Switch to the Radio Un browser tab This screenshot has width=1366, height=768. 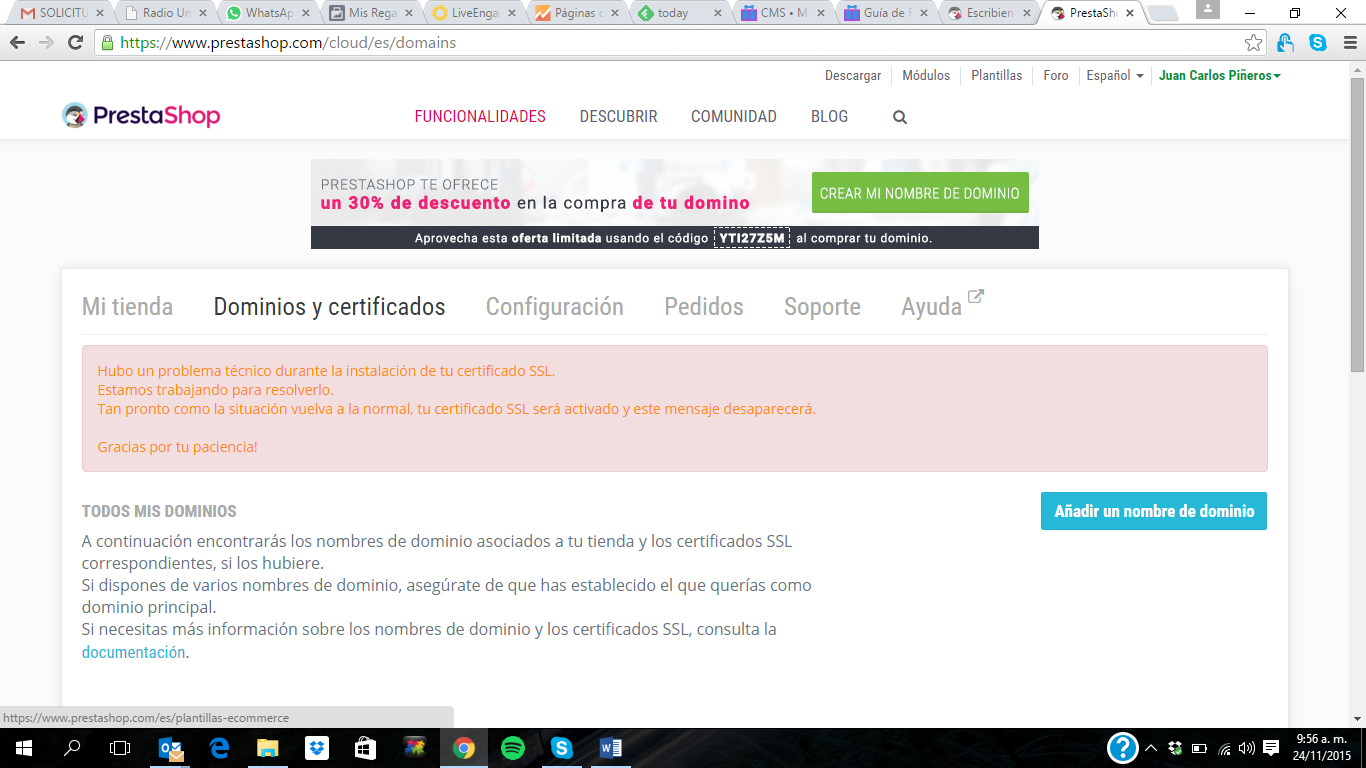click(x=166, y=13)
